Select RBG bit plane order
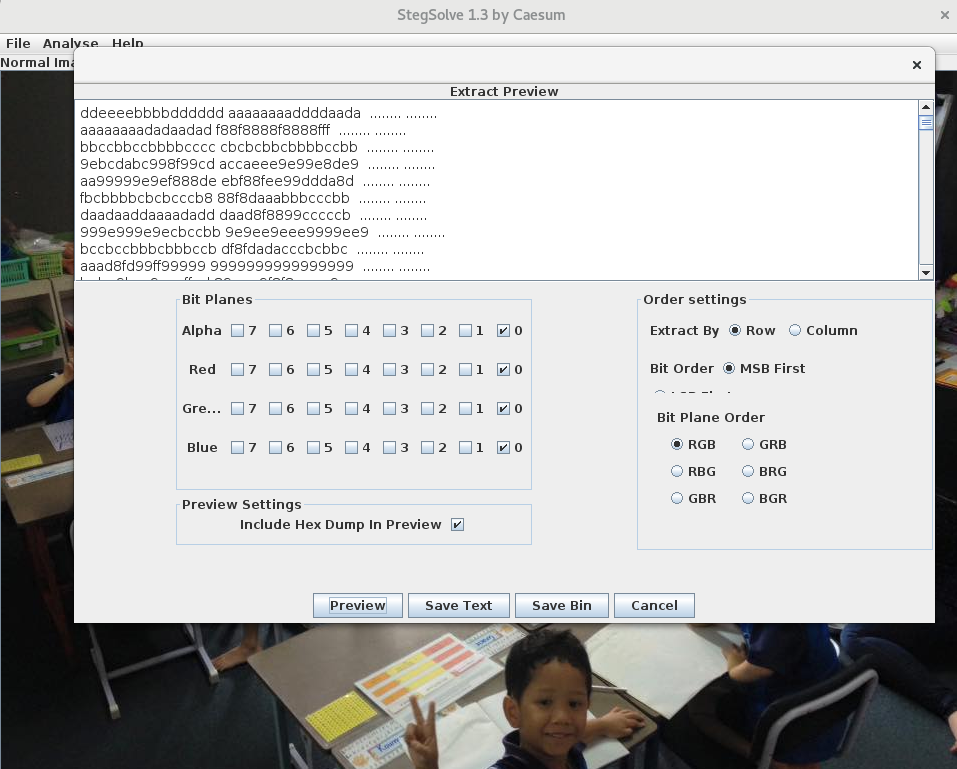Image resolution: width=957 pixels, height=769 pixels. point(676,471)
